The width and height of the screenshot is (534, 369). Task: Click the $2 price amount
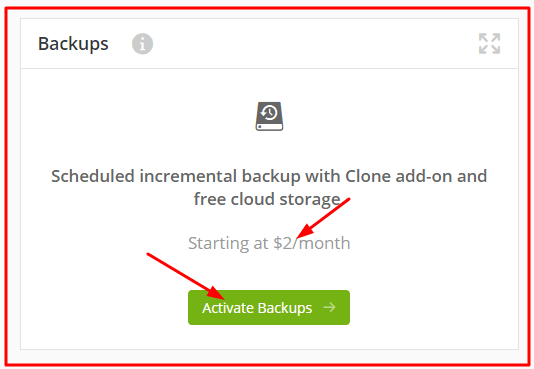(x=283, y=243)
